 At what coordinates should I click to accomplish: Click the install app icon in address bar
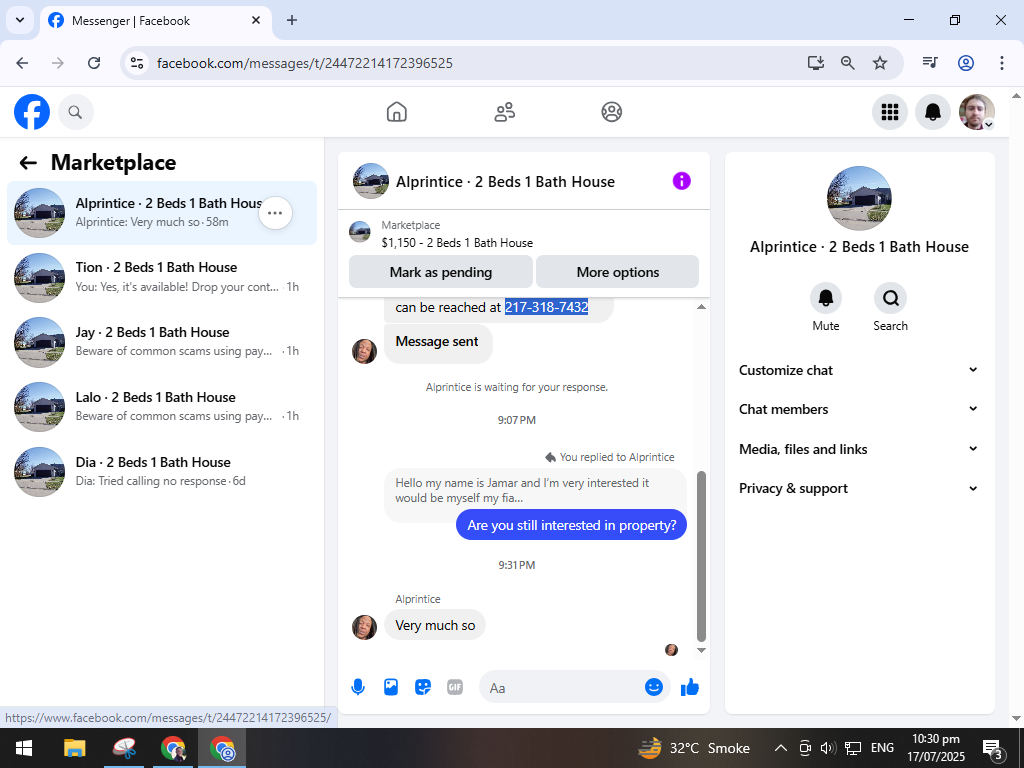pos(815,63)
